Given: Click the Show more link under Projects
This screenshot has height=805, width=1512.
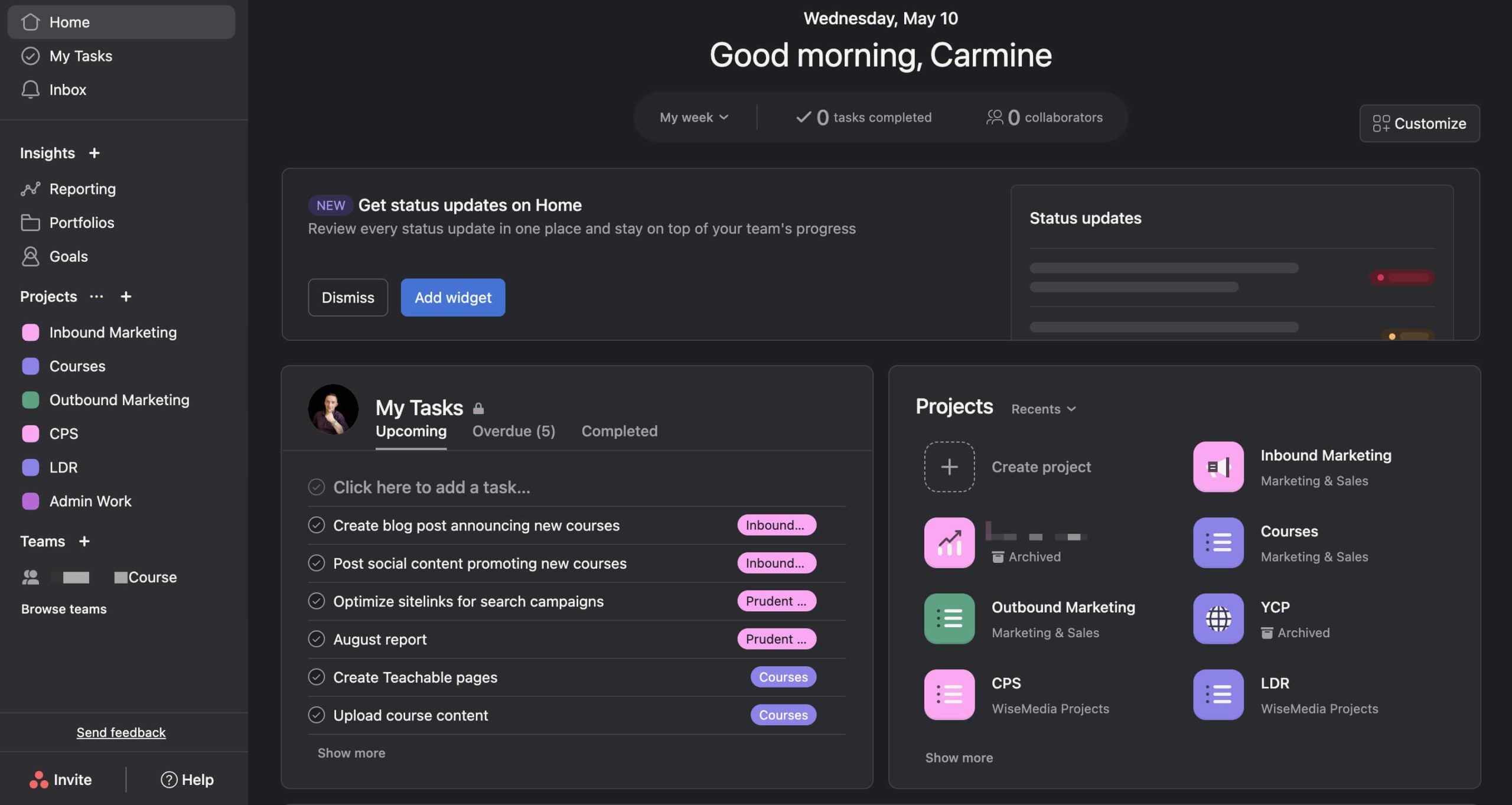Looking at the screenshot, I should [x=958, y=758].
